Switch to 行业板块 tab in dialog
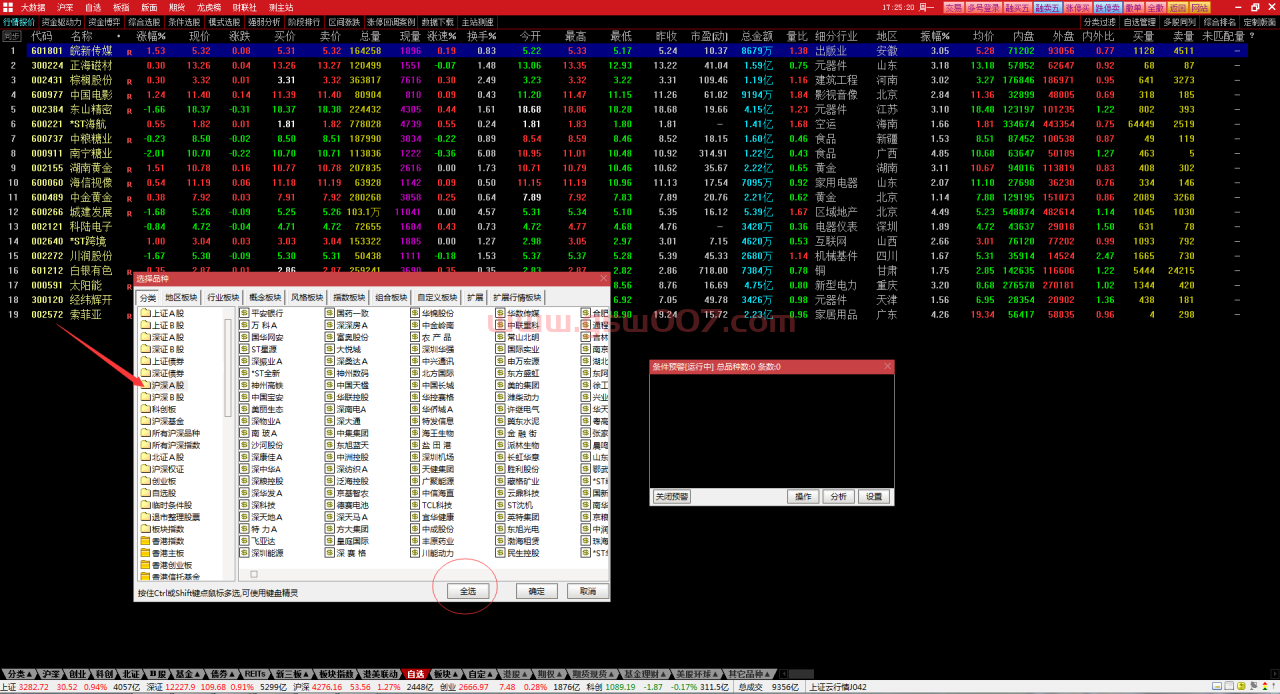Image resolution: width=1280 pixels, height=694 pixels. 223,297
